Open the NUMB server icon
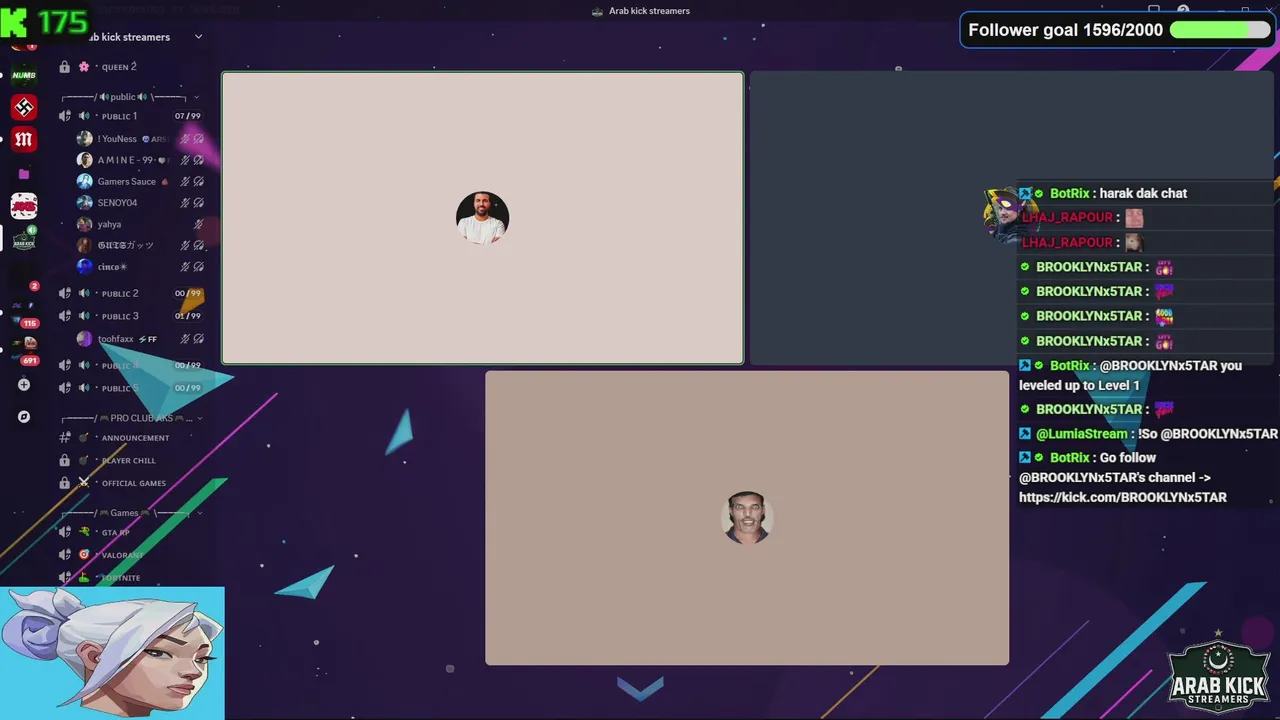 (x=24, y=75)
